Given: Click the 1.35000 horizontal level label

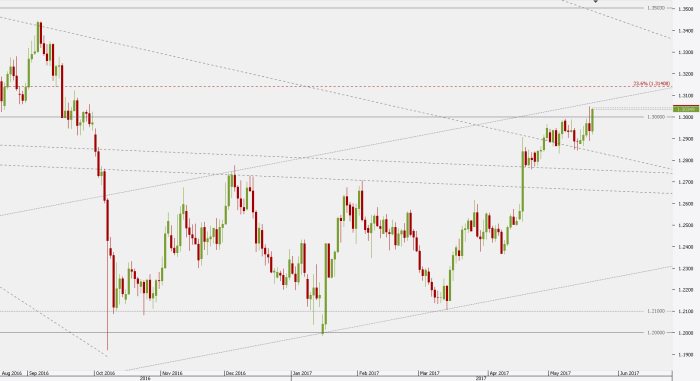Looking at the screenshot, I should click(656, 8).
